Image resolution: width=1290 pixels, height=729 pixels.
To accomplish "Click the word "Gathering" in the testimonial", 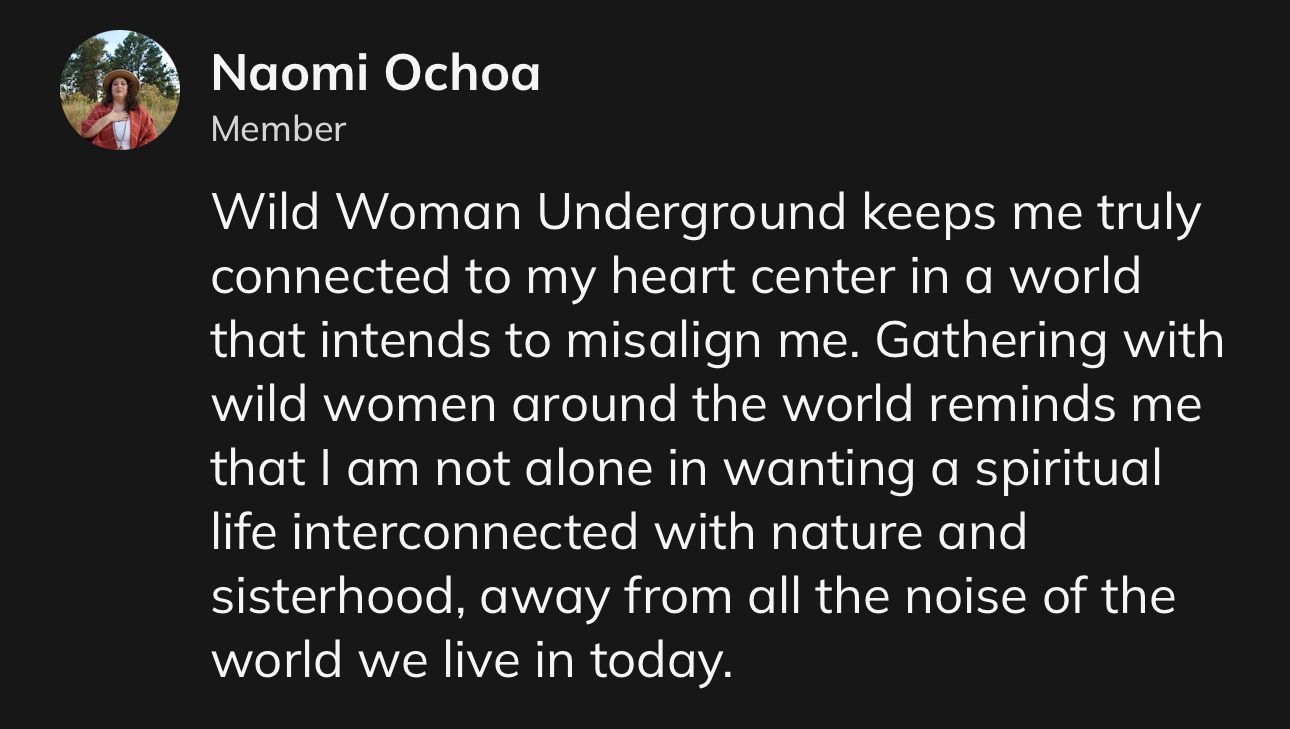I will click(992, 341).
